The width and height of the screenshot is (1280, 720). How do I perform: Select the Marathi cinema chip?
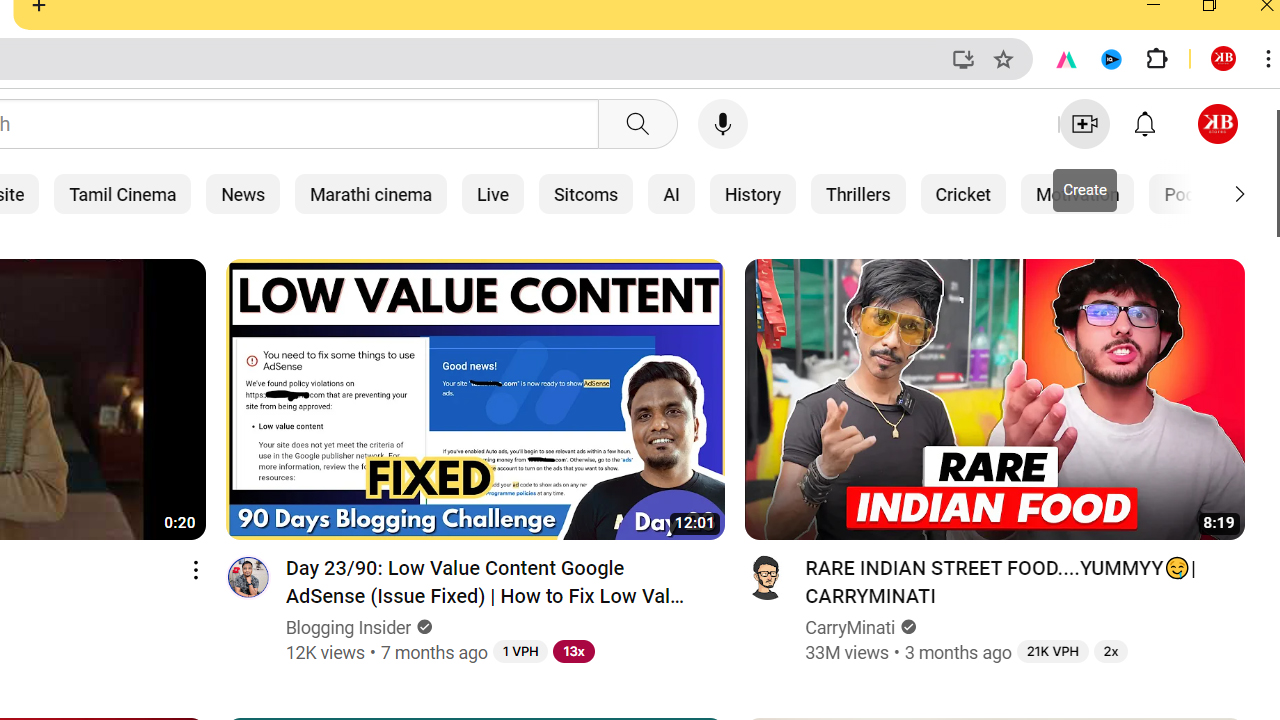(371, 194)
